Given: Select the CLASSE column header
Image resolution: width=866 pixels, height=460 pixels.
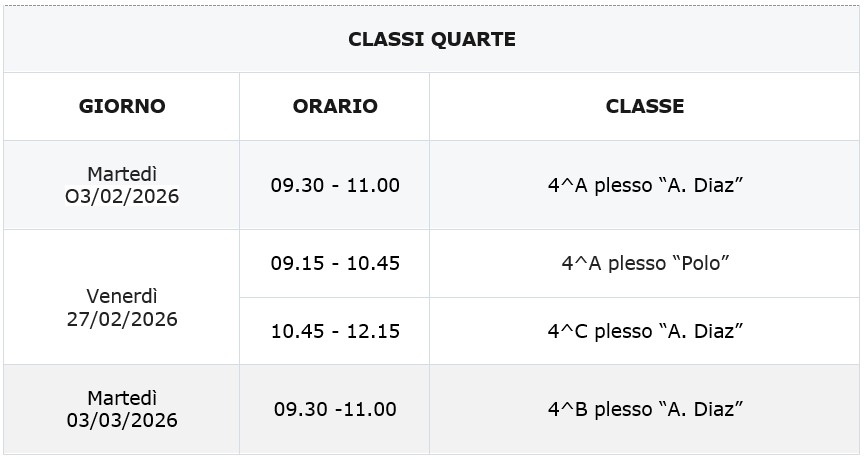Looking at the screenshot, I should [645, 106].
